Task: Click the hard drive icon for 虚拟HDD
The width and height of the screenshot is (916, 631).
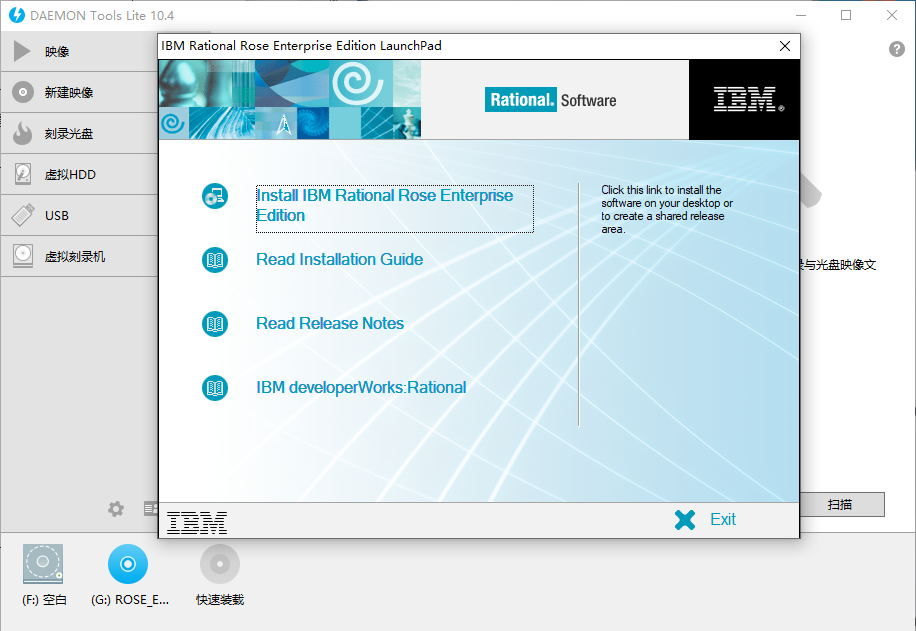Action: pyautogui.click(x=23, y=174)
